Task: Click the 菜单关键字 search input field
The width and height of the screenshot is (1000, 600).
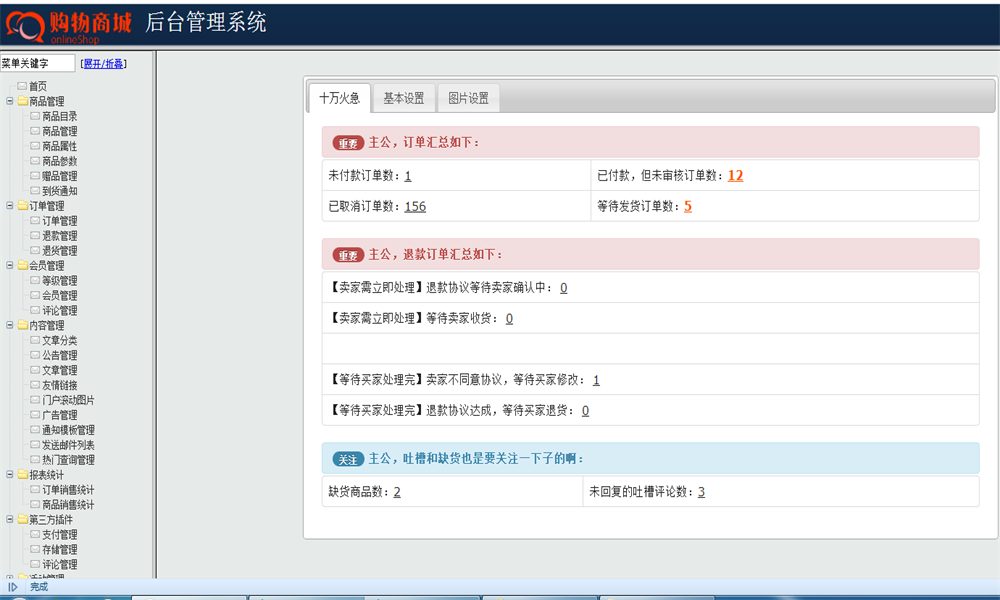Action: pyautogui.click(x=38, y=63)
